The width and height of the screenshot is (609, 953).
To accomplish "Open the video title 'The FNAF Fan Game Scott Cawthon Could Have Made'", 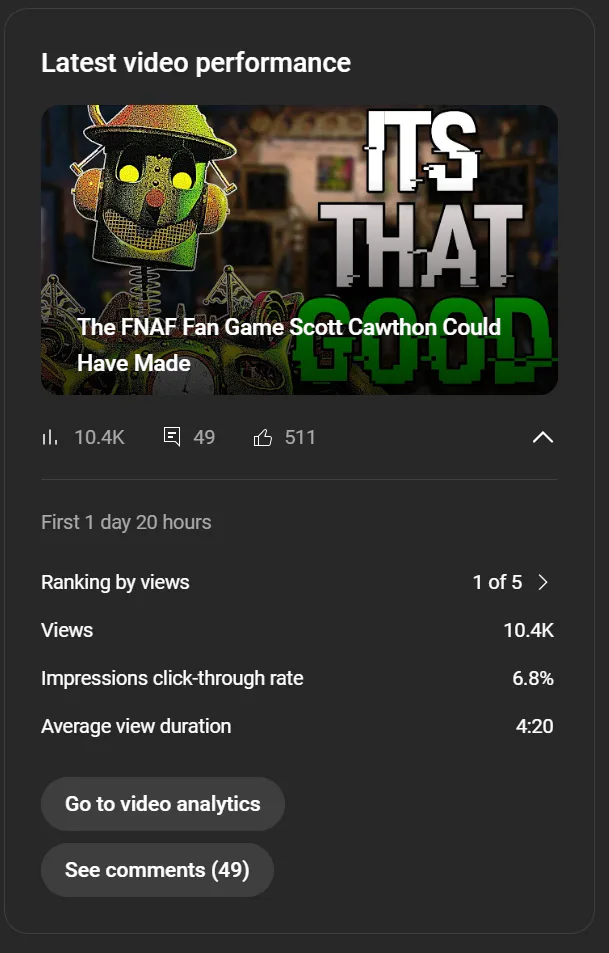I will [289, 345].
